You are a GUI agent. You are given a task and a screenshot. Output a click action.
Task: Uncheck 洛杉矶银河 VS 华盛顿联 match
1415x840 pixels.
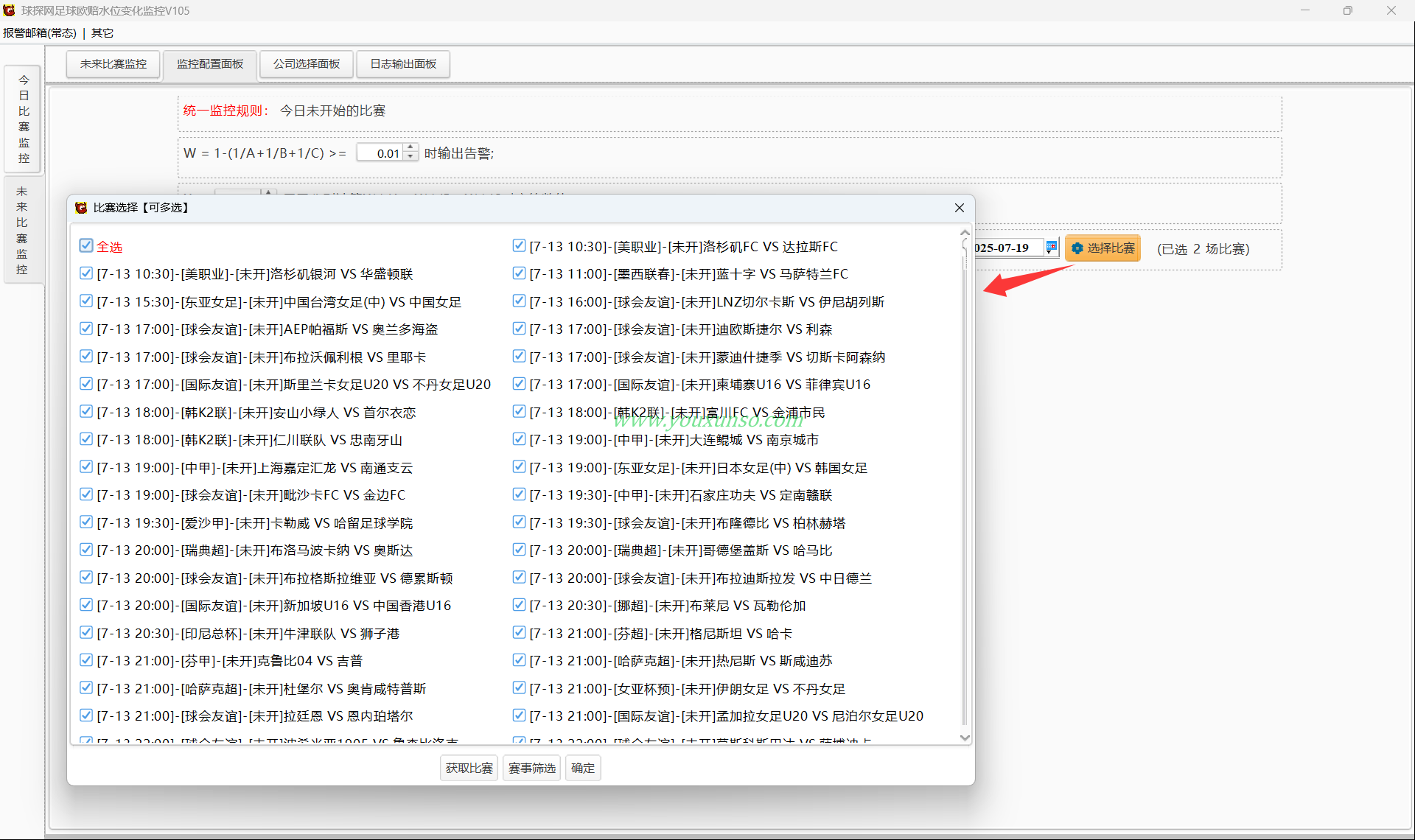(x=86, y=273)
